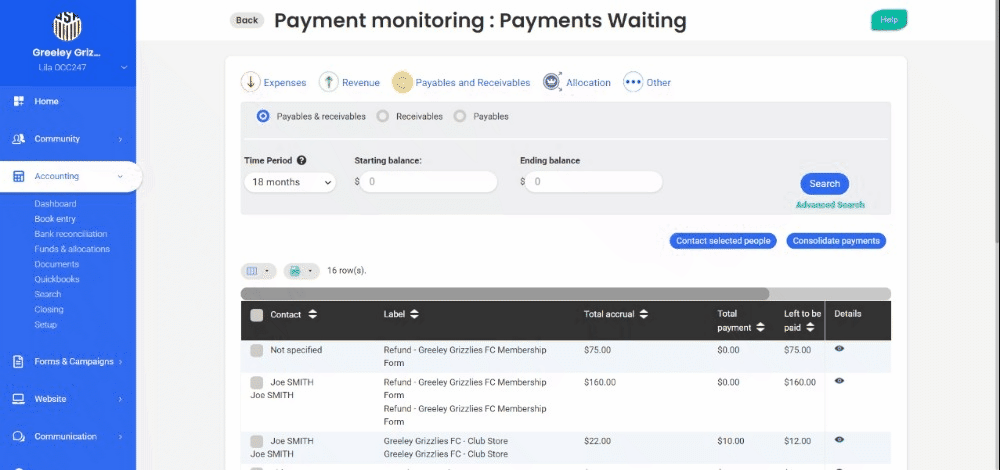Open the Time Period 18 months dropdown
The height and width of the screenshot is (470, 1000).
290,182
